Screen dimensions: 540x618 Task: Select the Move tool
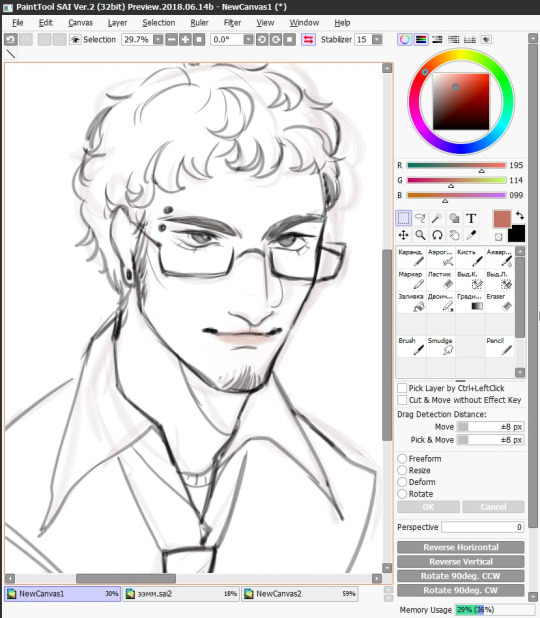coord(403,235)
